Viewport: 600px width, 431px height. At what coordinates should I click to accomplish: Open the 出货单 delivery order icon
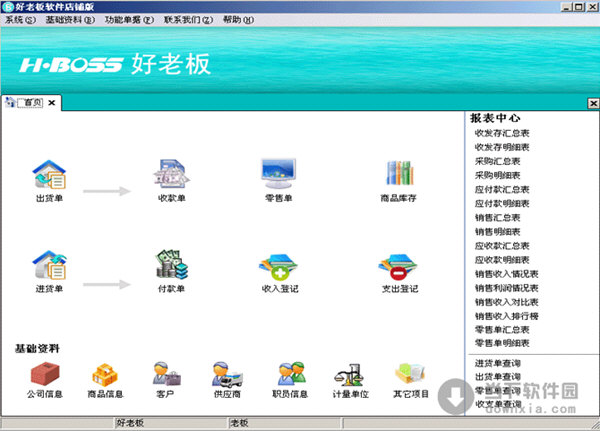(x=49, y=175)
